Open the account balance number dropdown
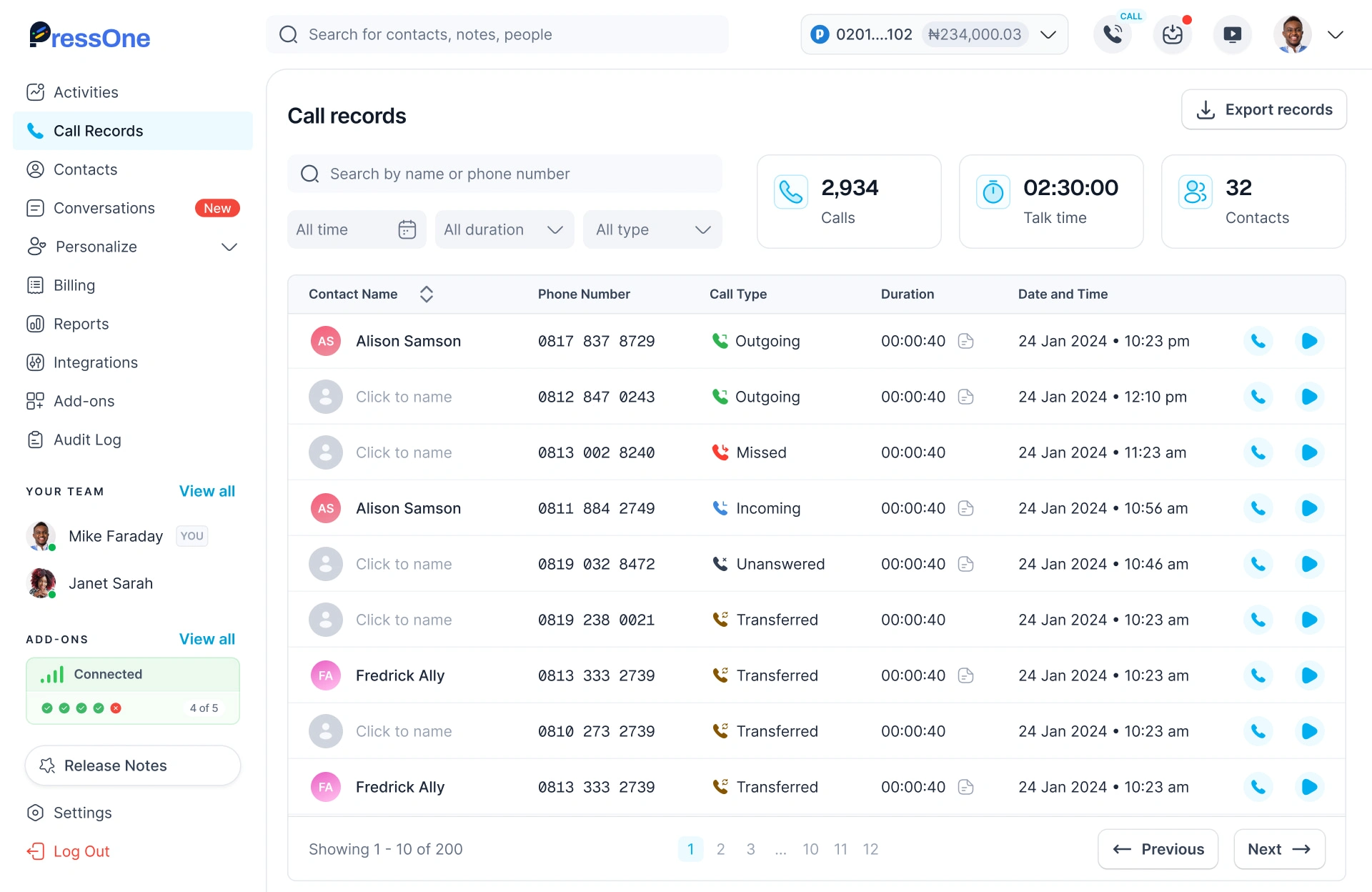The image size is (1372, 892). pyautogui.click(x=1048, y=34)
